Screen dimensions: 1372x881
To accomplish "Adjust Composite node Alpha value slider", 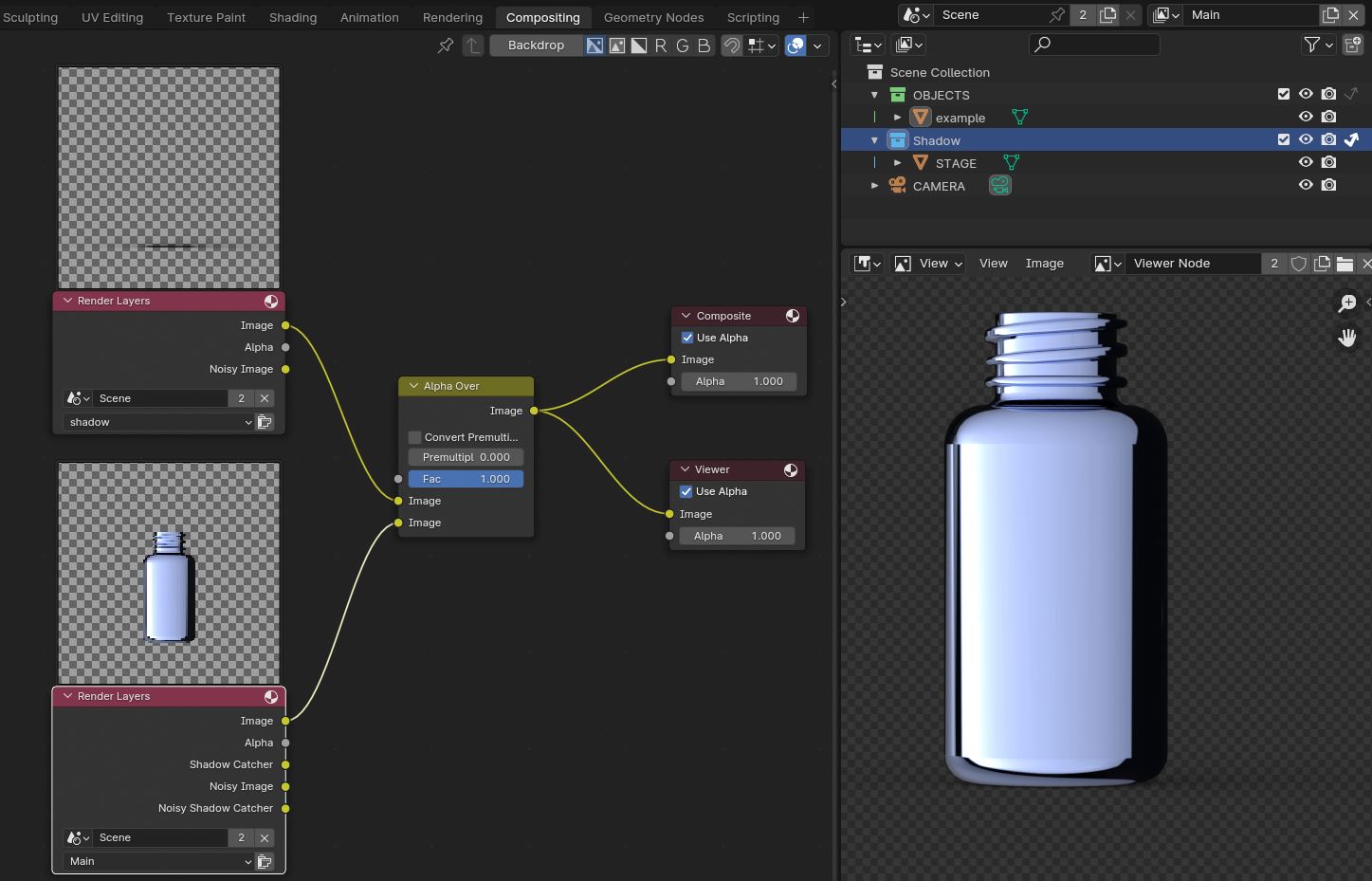I will coord(739,381).
